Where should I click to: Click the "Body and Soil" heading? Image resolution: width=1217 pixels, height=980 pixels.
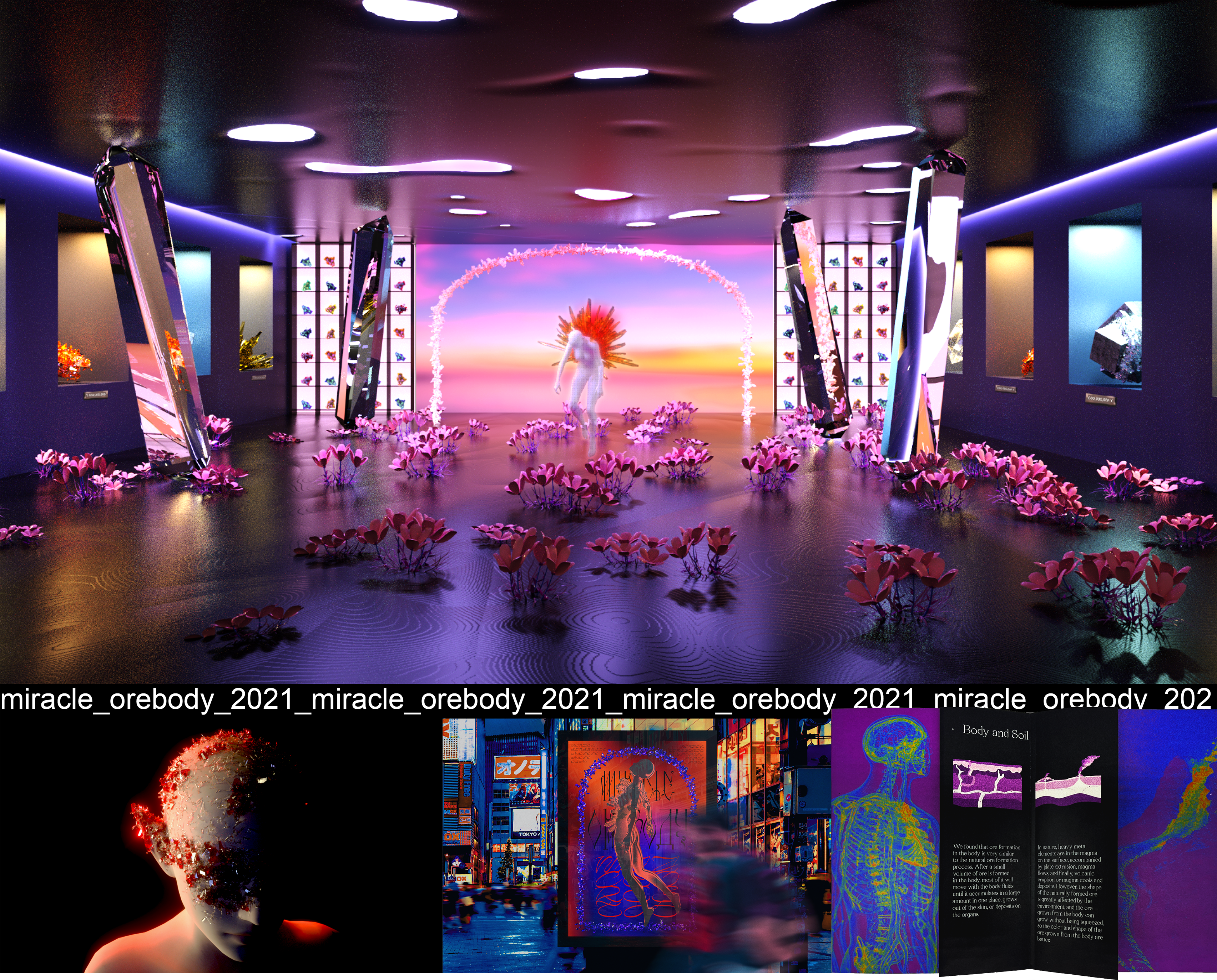tap(995, 732)
